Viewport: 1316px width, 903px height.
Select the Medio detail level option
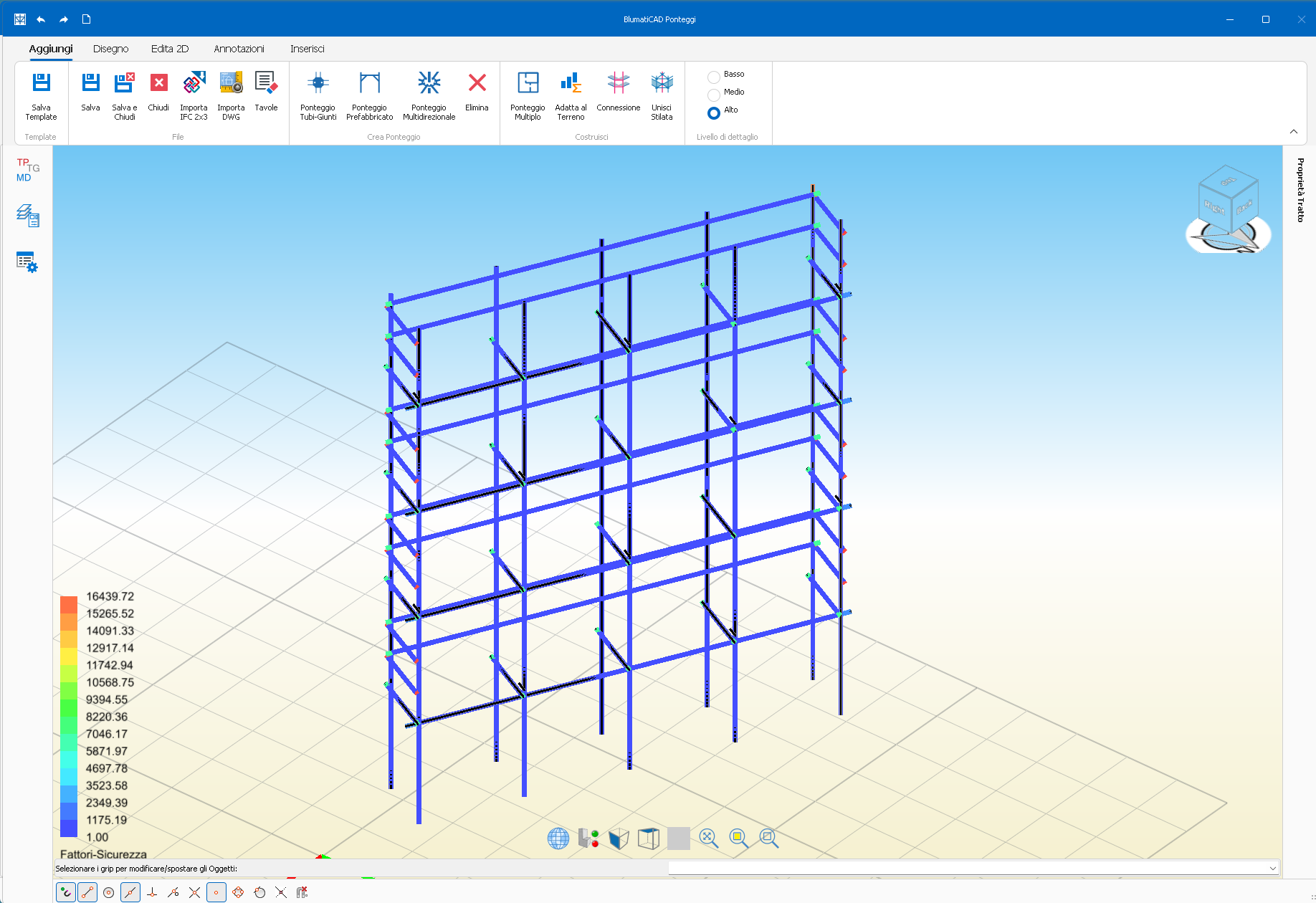pos(714,93)
